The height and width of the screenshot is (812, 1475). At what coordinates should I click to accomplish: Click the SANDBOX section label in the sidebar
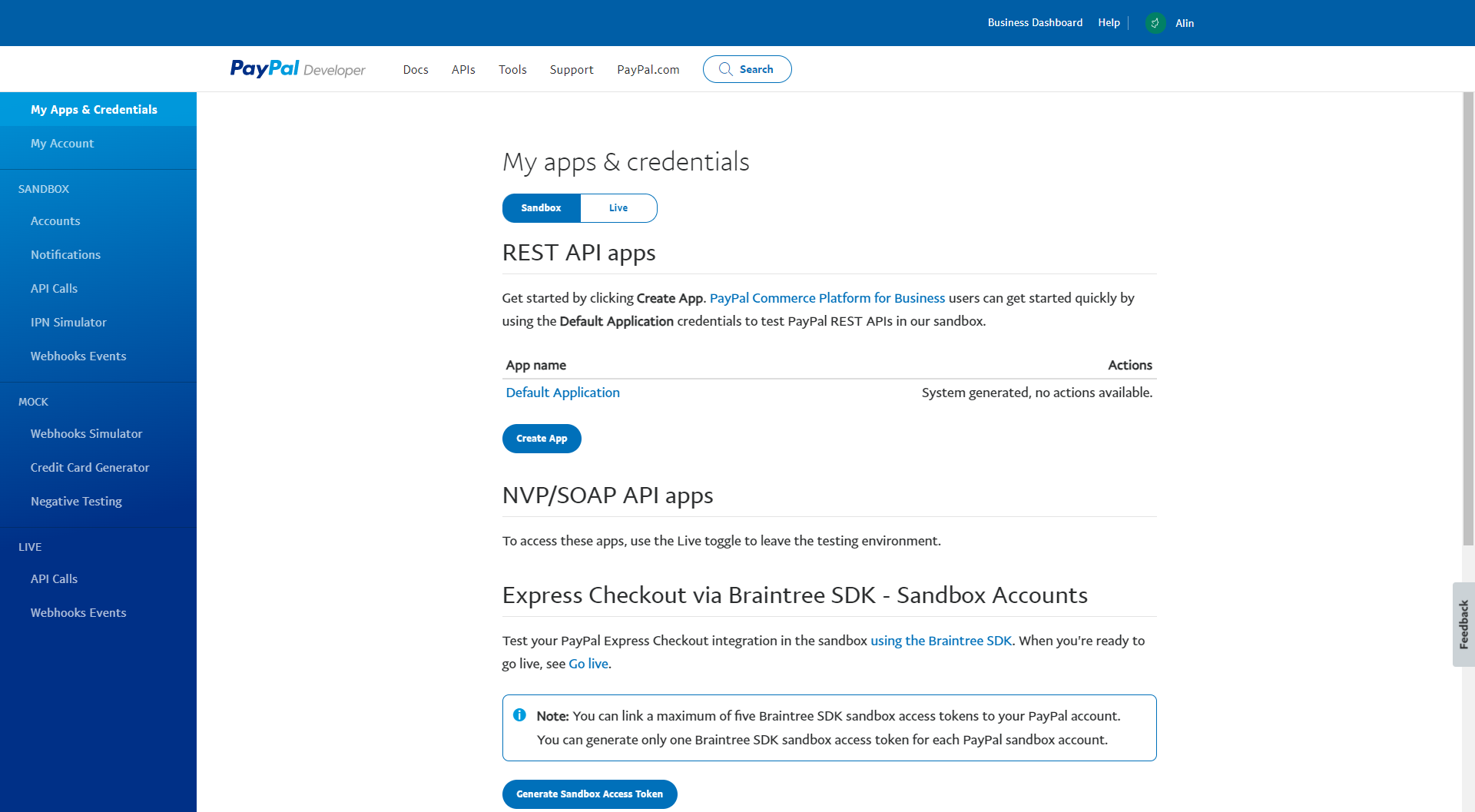pos(44,189)
